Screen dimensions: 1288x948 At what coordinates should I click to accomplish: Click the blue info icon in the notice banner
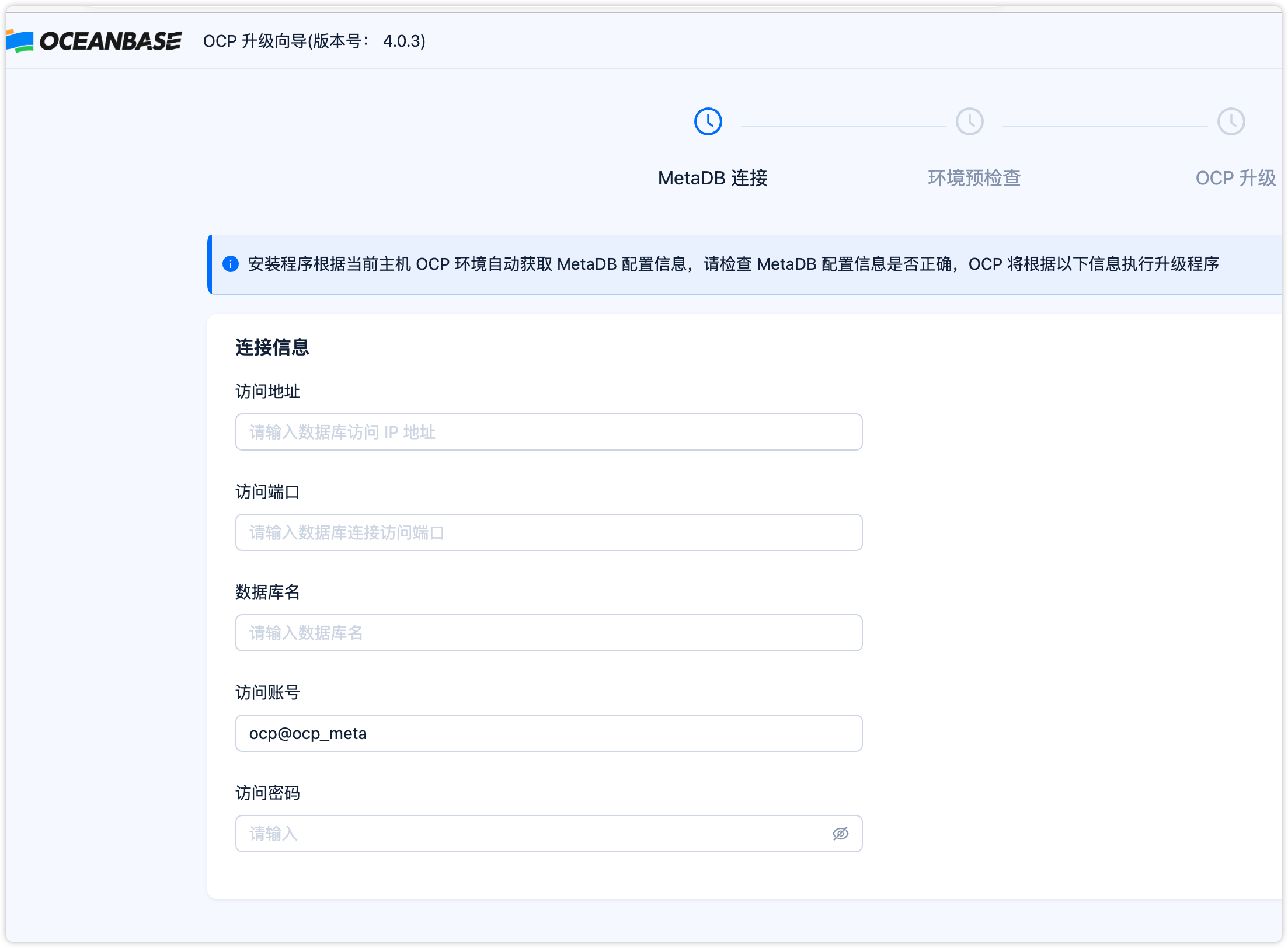point(231,264)
